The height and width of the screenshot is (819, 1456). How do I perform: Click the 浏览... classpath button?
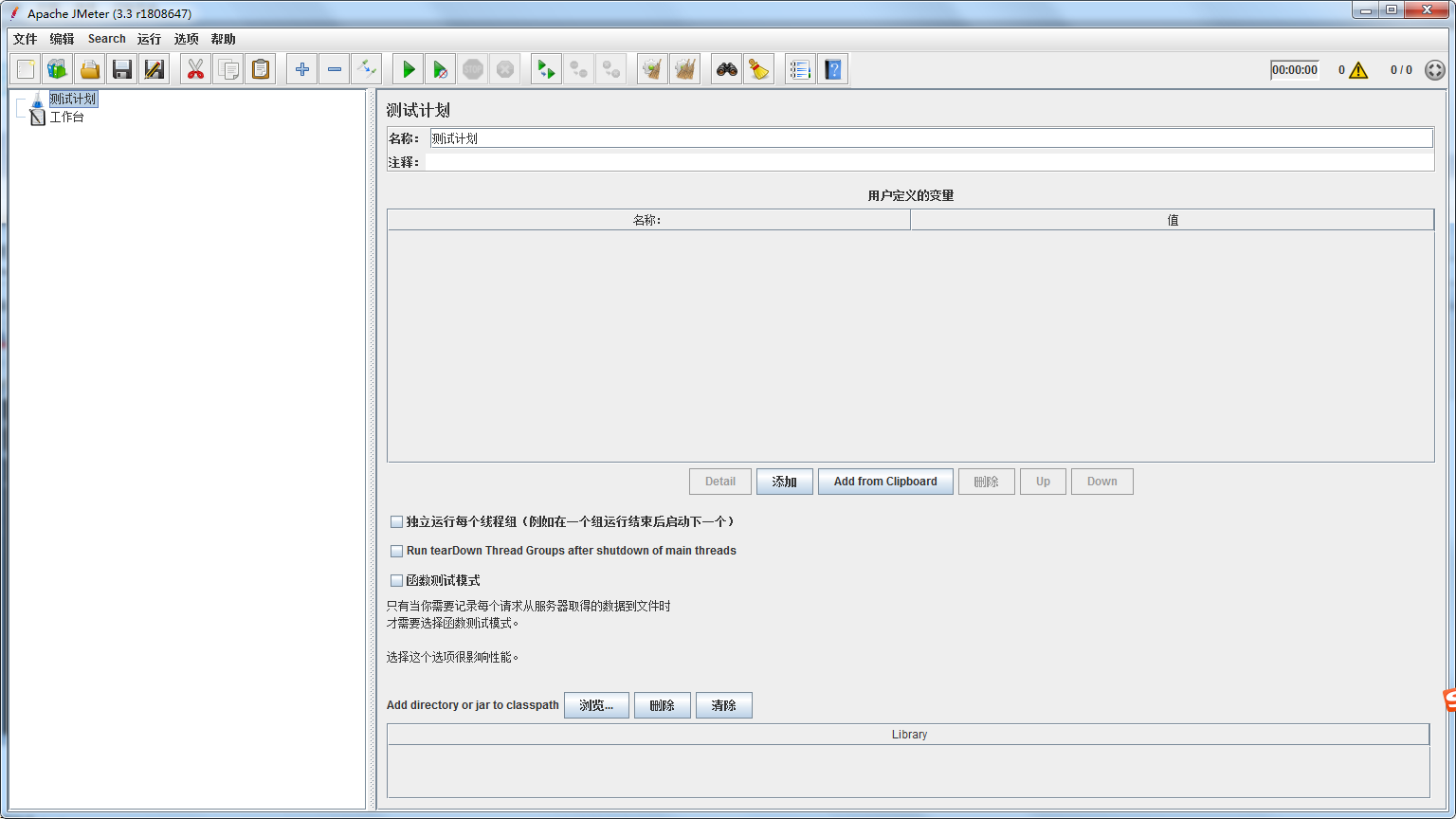click(596, 705)
